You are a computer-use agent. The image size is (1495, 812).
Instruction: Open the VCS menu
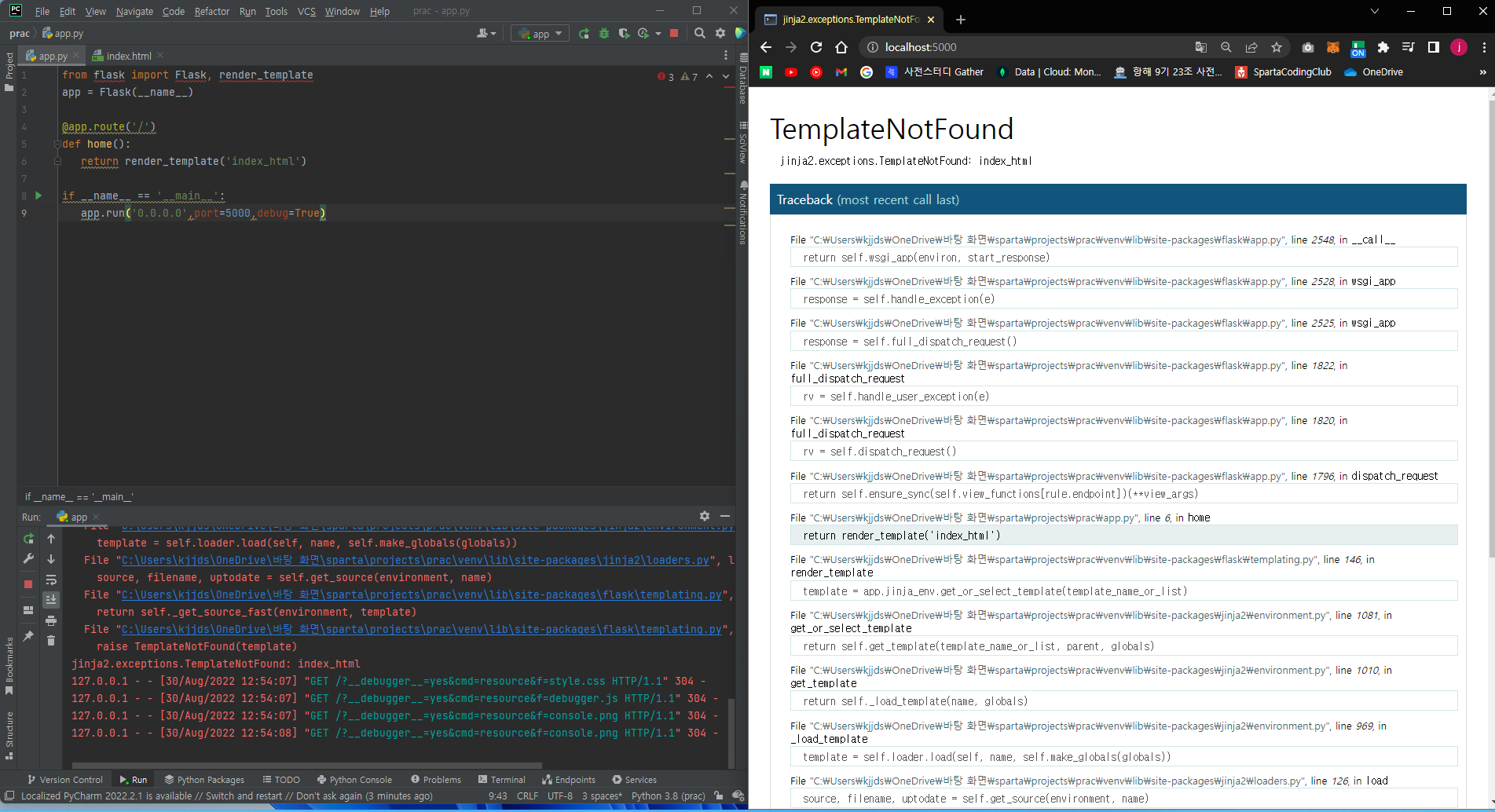point(306,12)
